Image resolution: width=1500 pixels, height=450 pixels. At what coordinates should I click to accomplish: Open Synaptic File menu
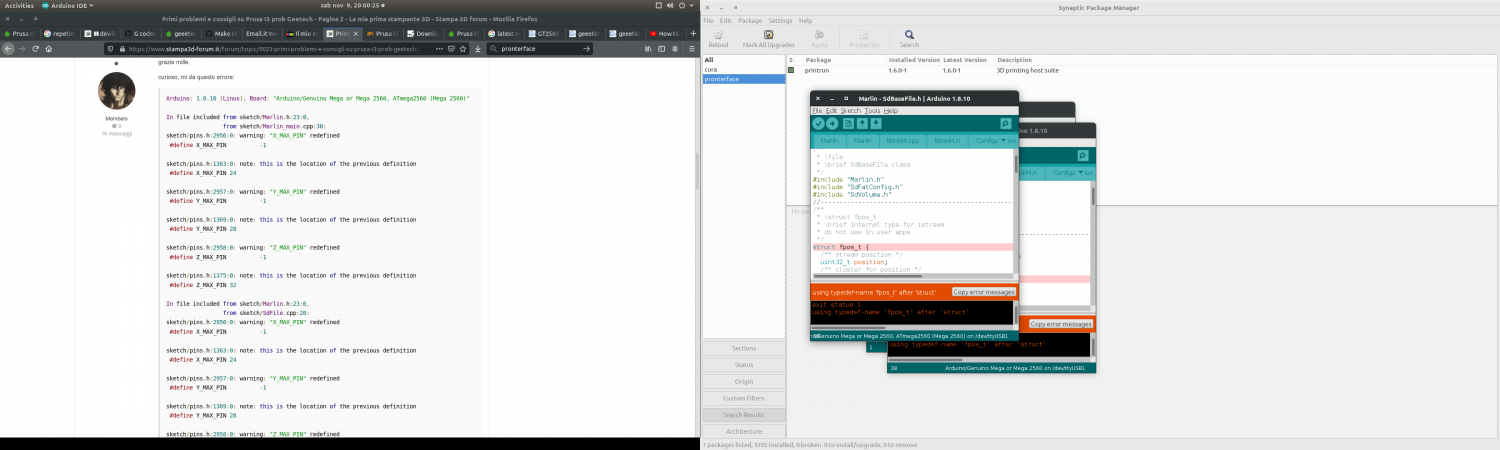click(708, 20)
